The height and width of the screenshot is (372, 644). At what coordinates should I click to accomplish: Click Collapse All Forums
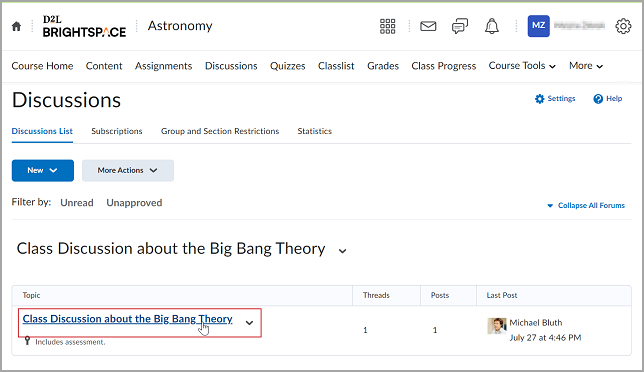(586, 205)
